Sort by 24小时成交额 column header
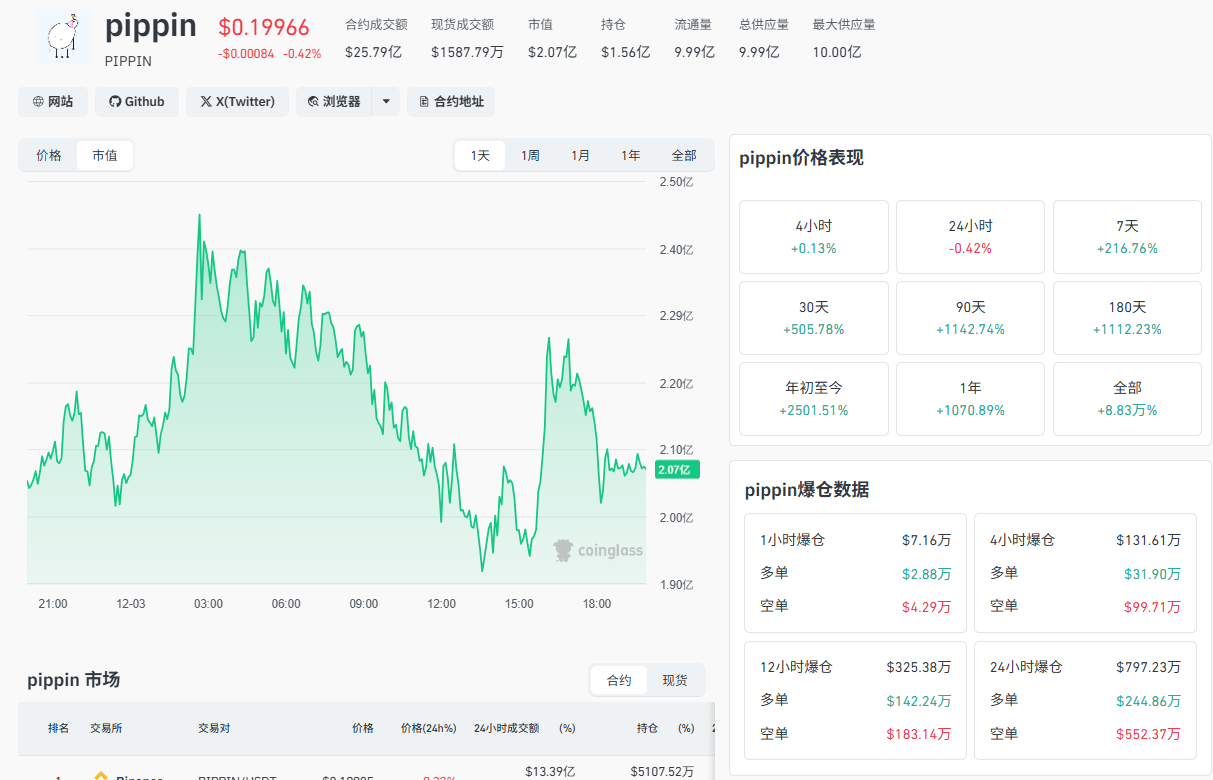 (x=506, y=728)
